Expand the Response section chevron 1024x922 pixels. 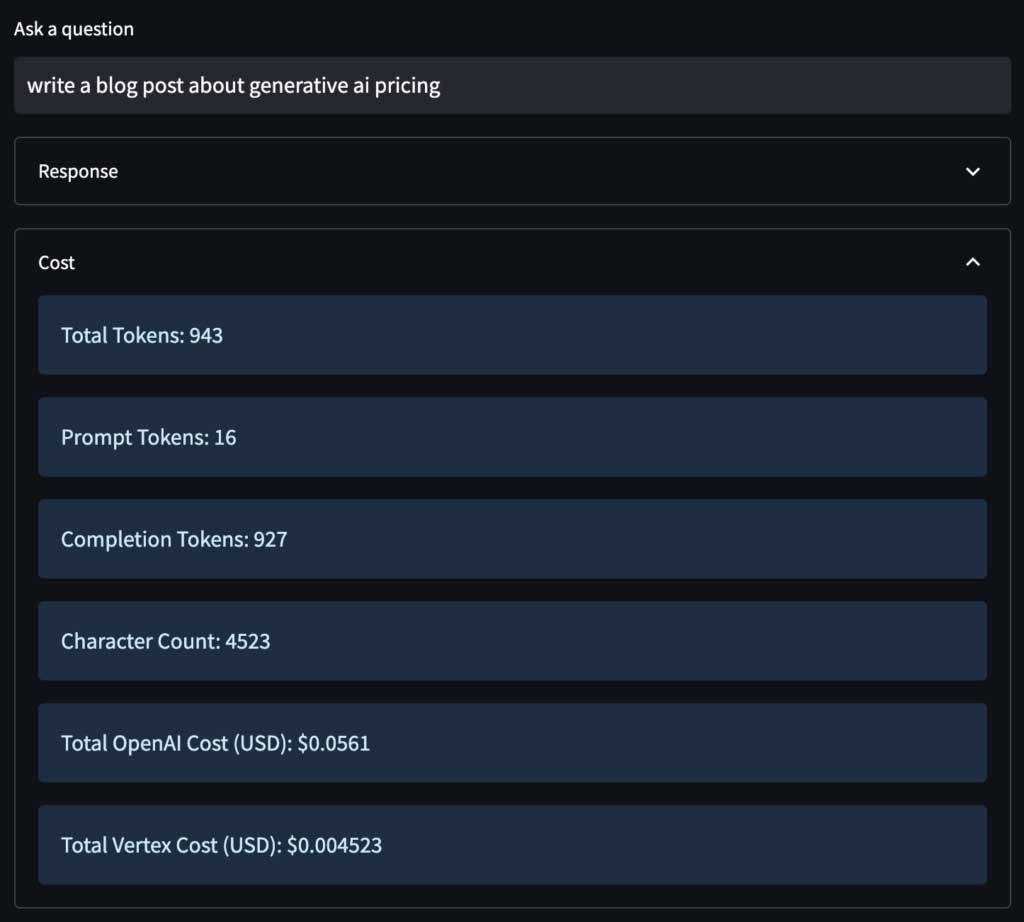tap(973, 172)
